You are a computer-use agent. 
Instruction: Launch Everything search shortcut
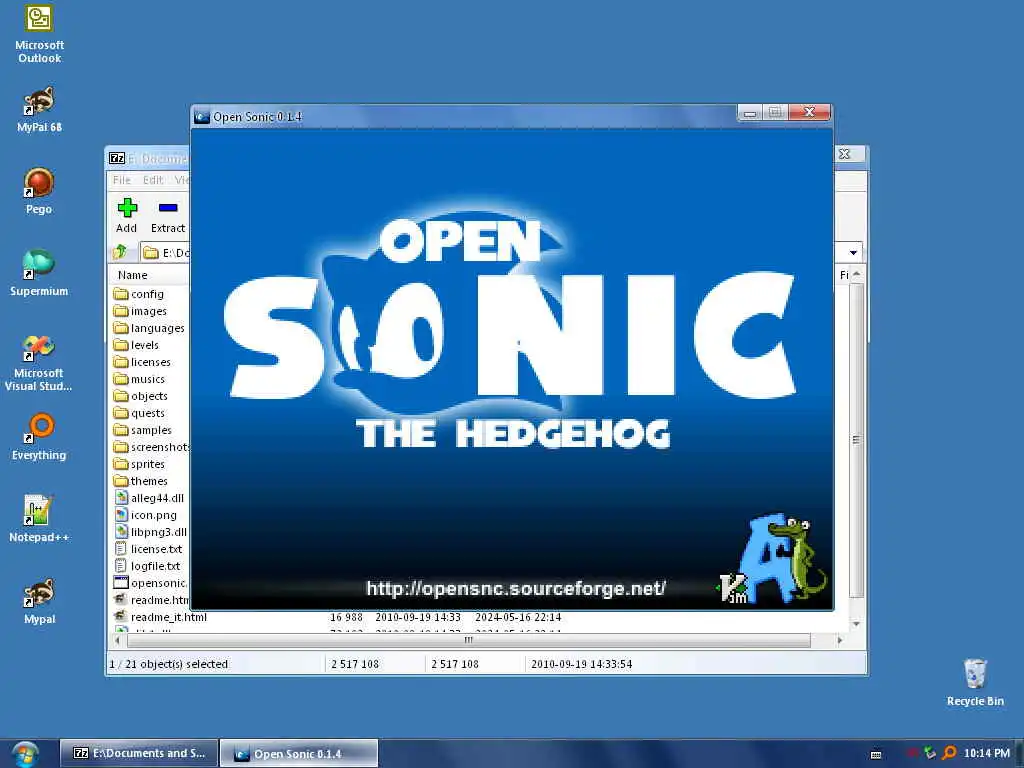(39, 436)
